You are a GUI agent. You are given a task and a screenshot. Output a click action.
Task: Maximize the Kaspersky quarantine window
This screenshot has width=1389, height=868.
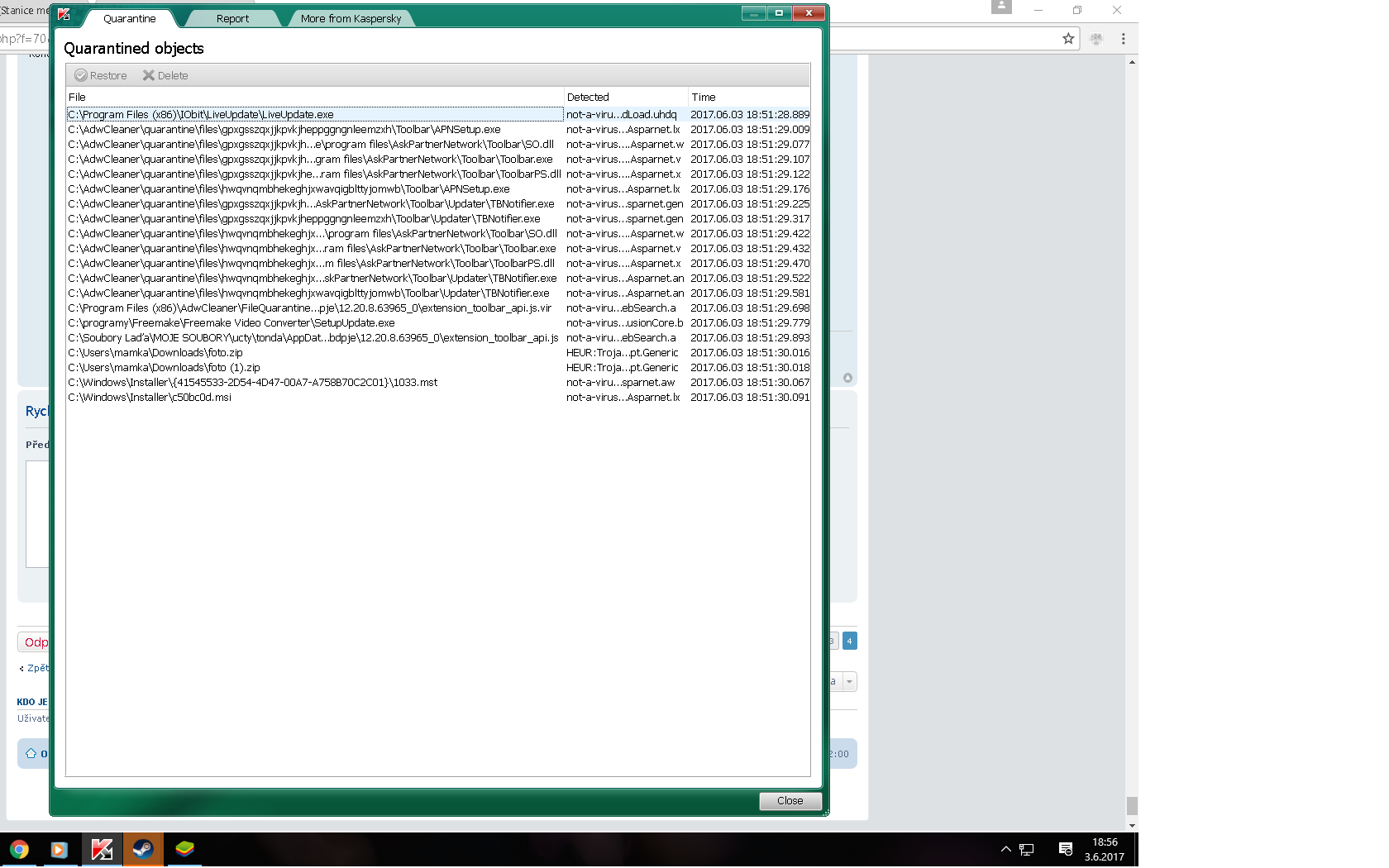[779, 12]
